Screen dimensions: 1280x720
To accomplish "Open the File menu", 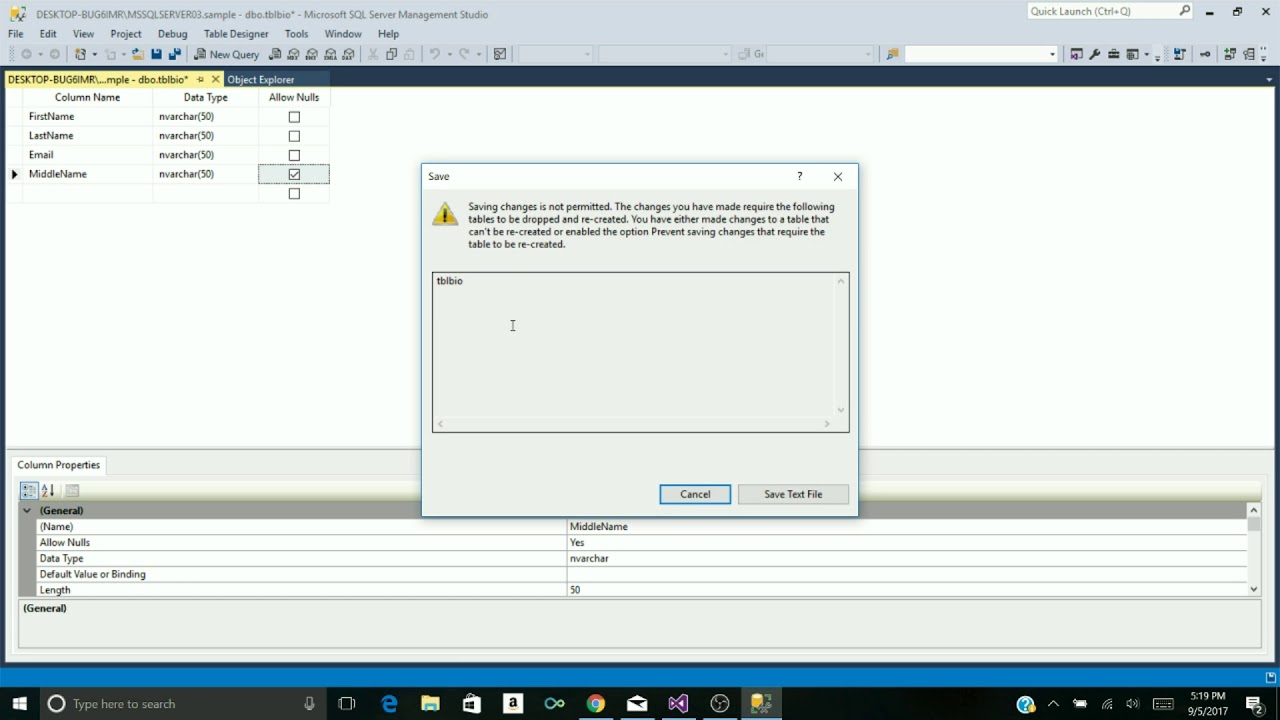I will (x=16, y=33).
